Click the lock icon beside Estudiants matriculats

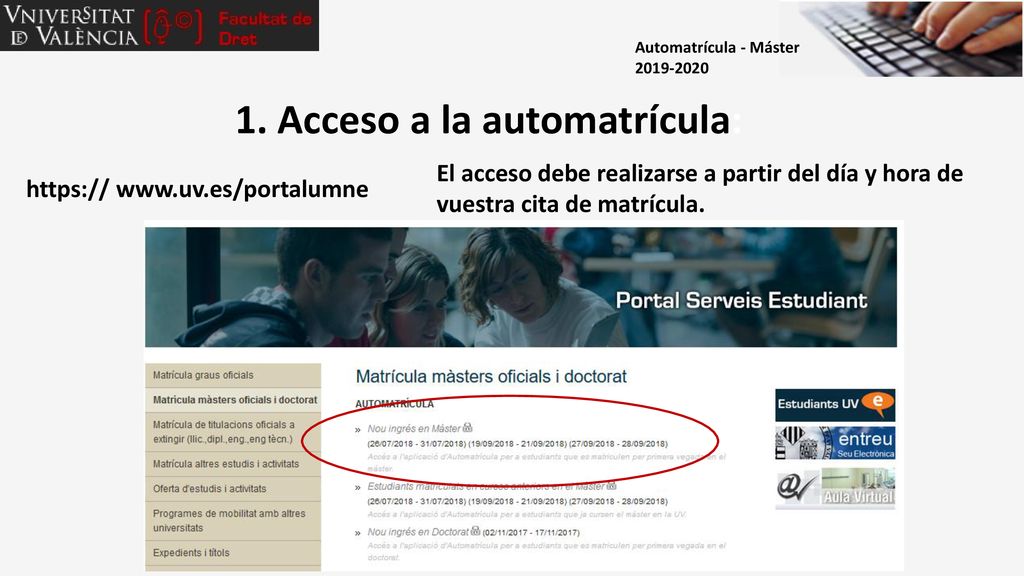click(x=611, y=485)
